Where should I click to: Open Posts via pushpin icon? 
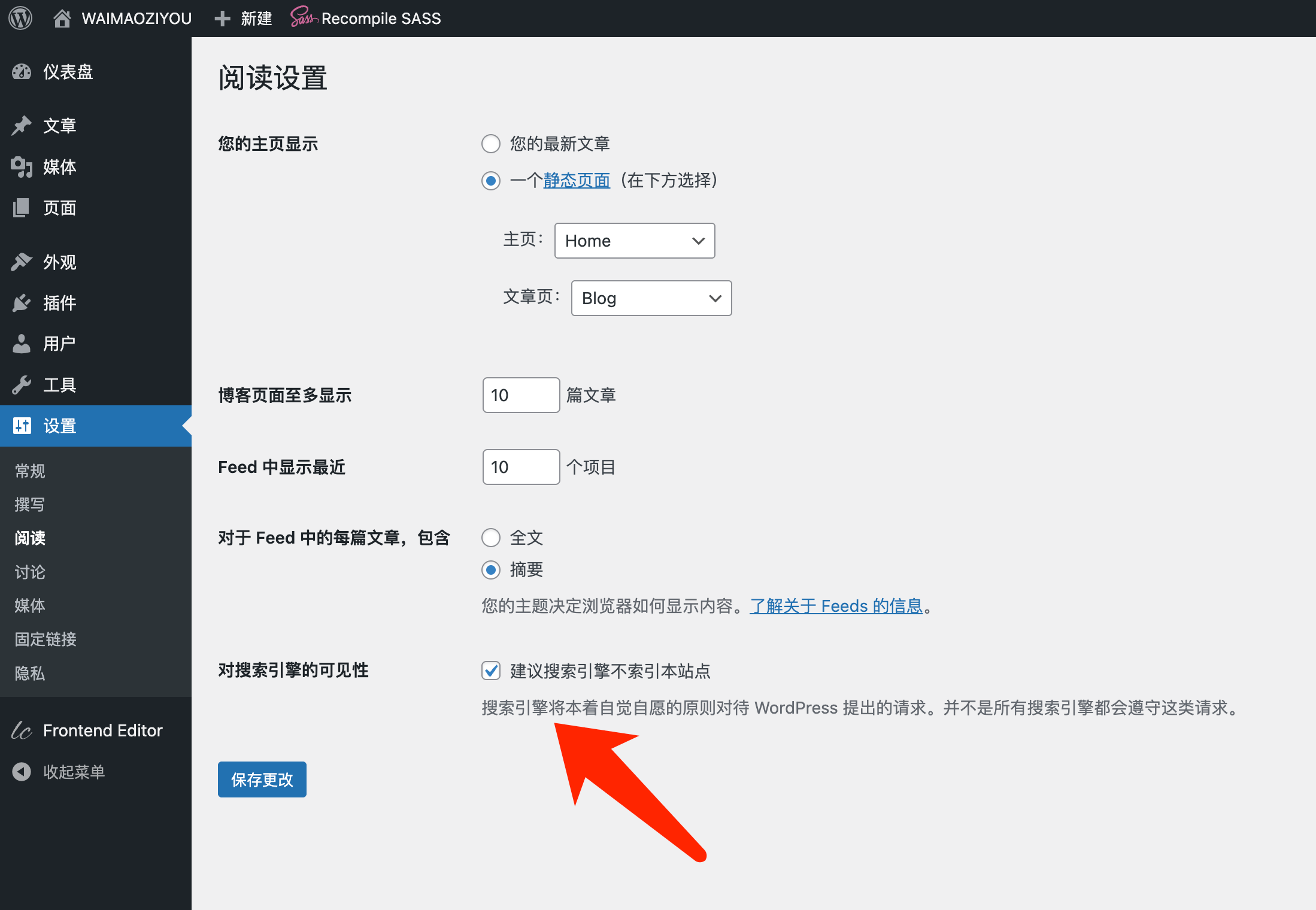22,126
